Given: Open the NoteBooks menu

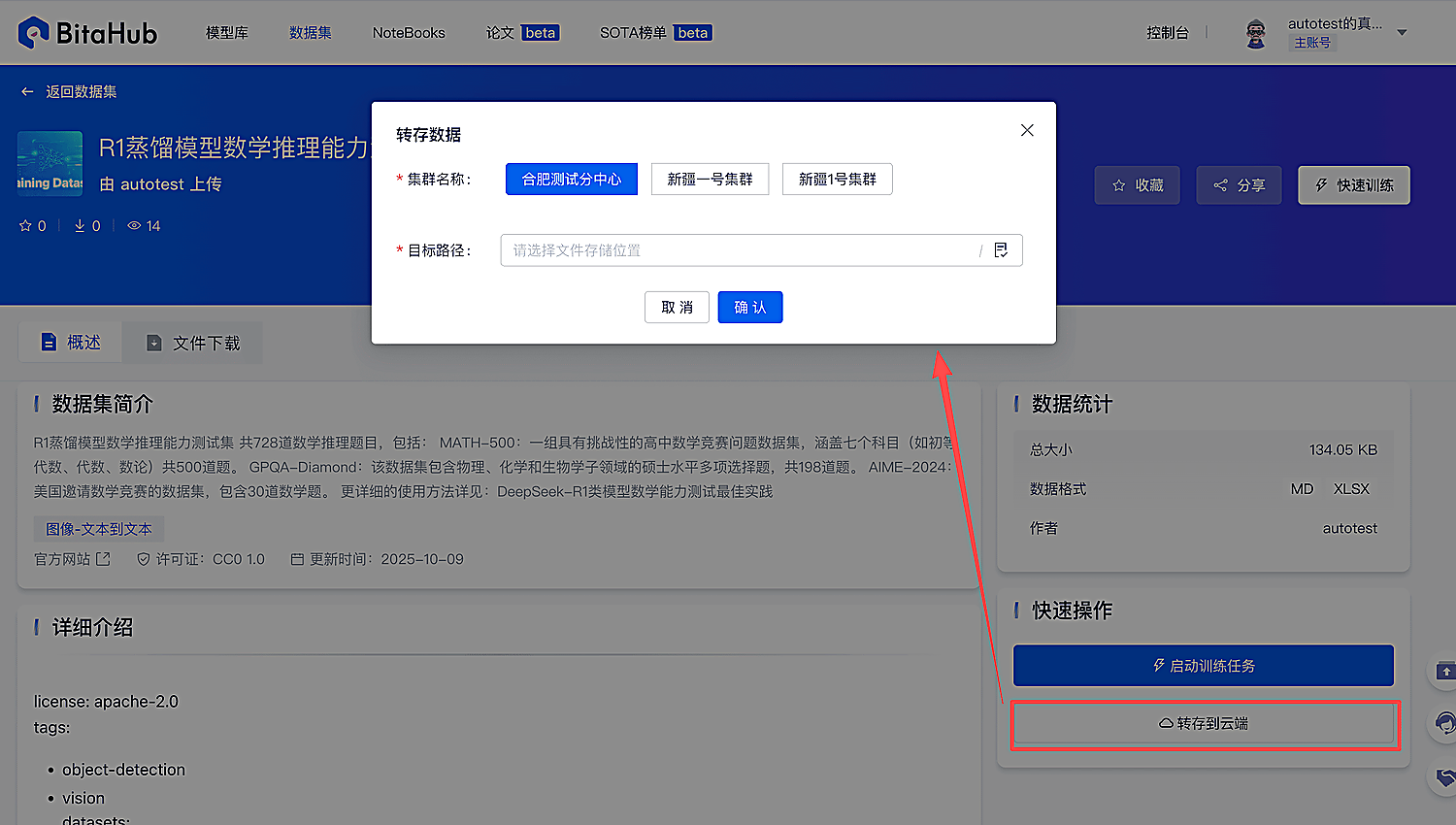Looking at the screenshot, I should (409, 33).
